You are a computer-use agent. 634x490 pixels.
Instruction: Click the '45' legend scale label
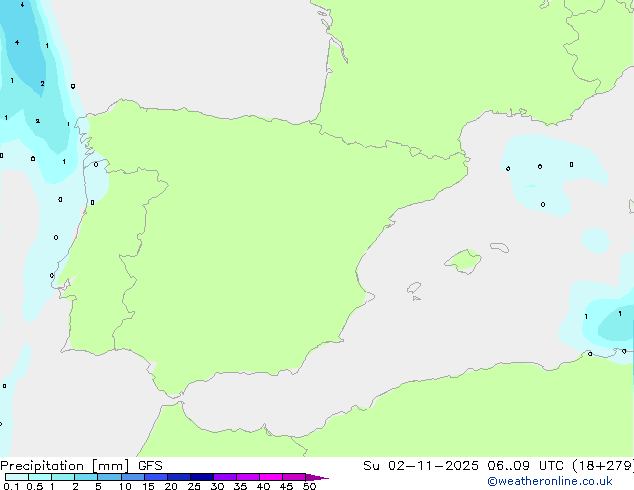click(x=286, y=486)
